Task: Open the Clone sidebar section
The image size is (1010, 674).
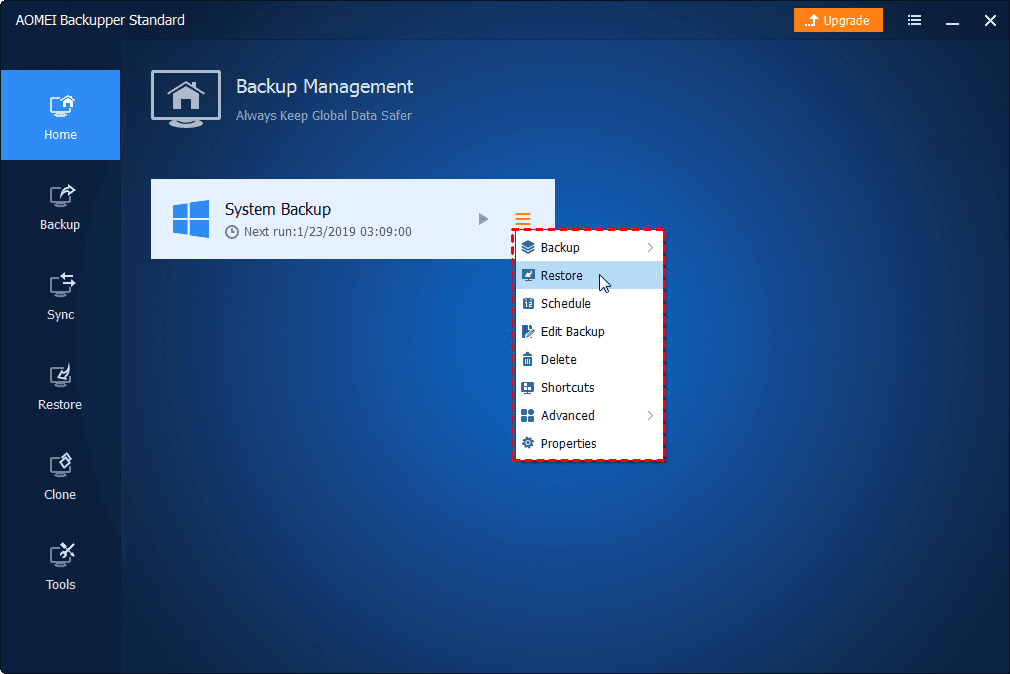Action: pos(60,476)
